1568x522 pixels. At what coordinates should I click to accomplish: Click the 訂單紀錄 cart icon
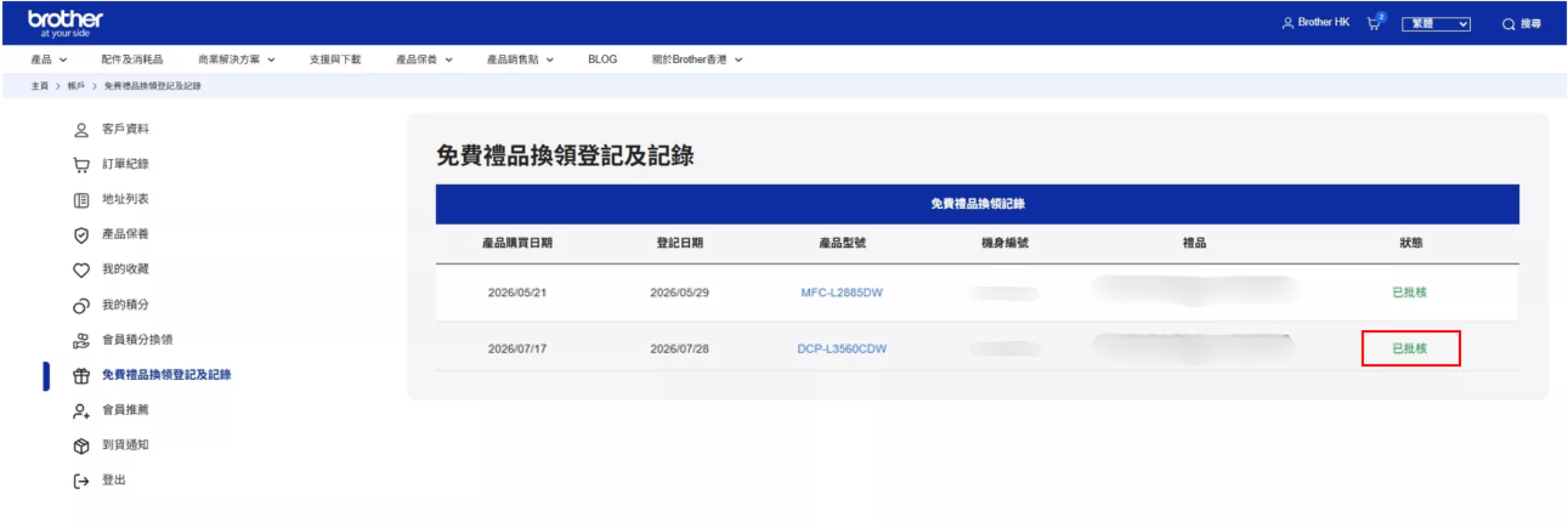81,165
